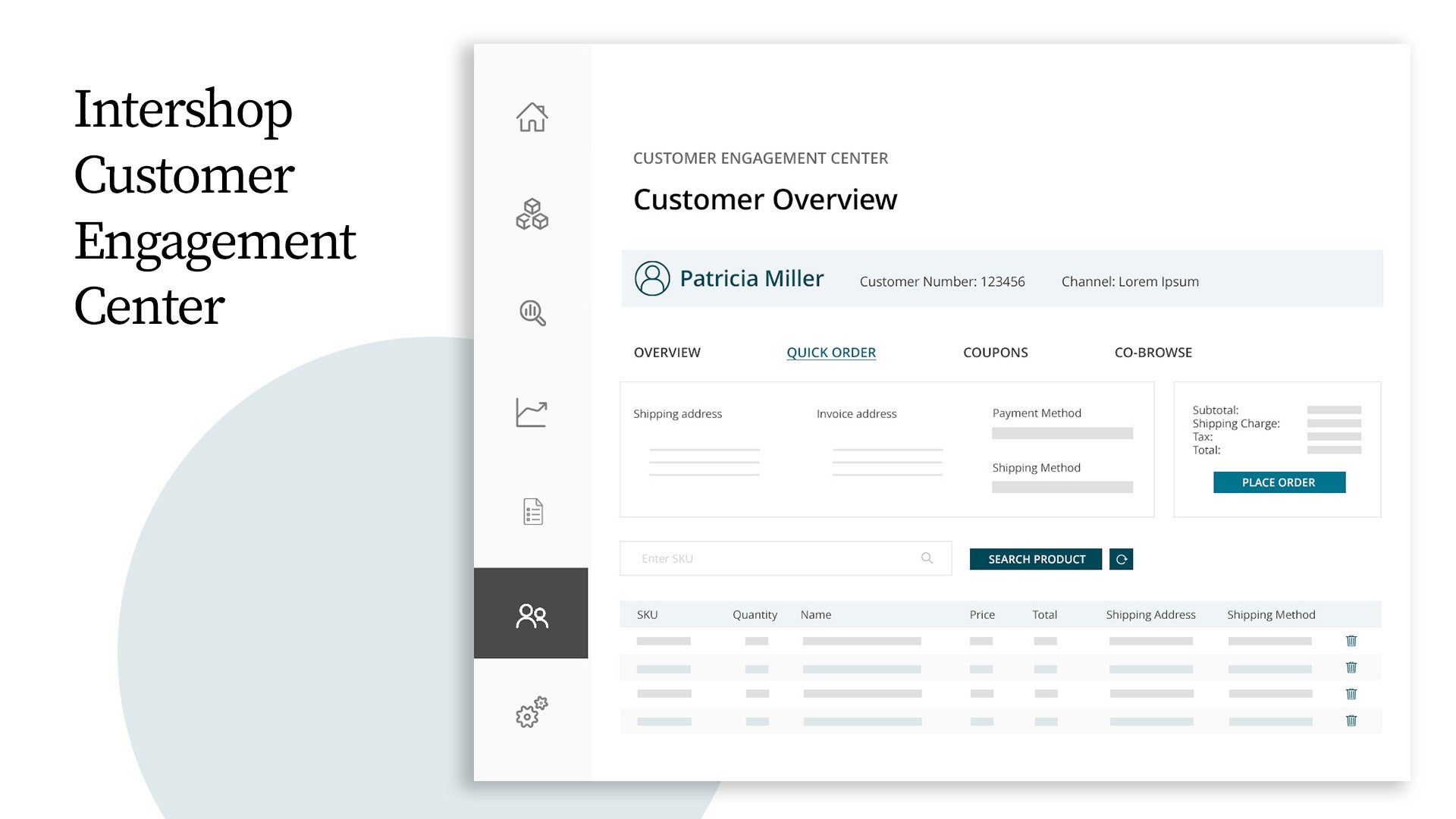Screen dimensions: 1456x819
Task: Click Patricia Miller's profile avatar icon
Action: pos(652,278)
